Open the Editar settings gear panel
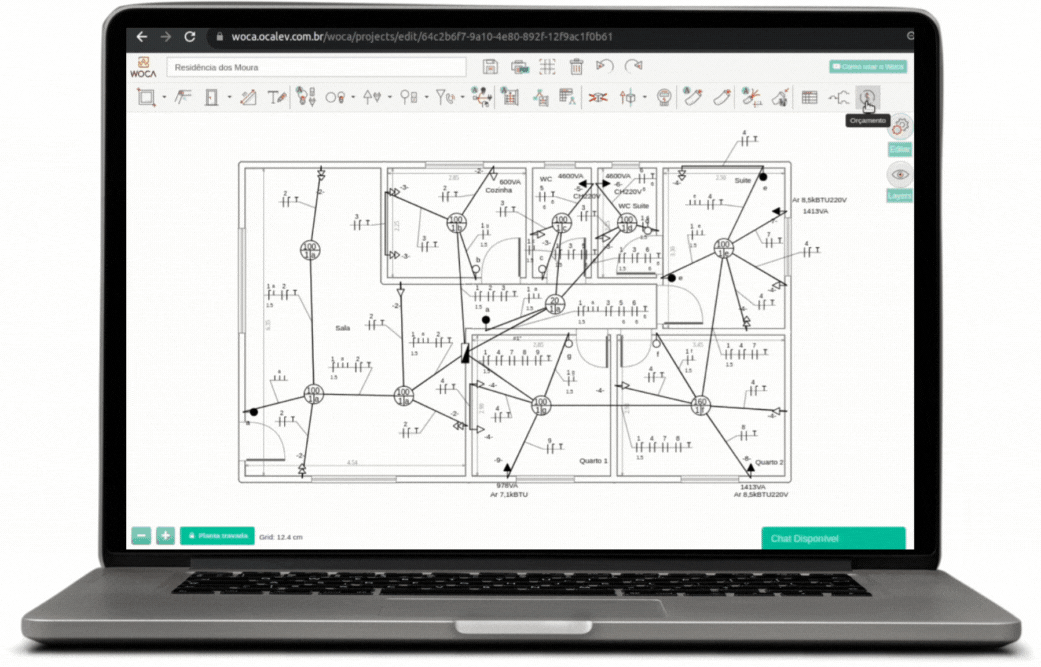The width and height of the screenshot is (1041, 667). tap(900, 127)
